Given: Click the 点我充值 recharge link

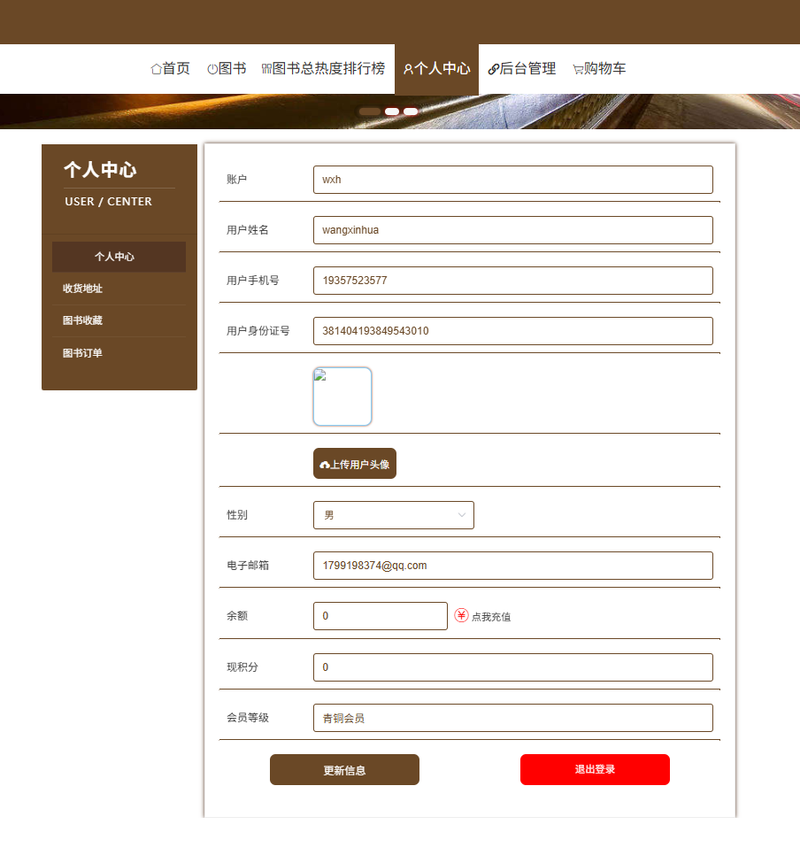Looking at the screenshot, I should pos(491,616).
